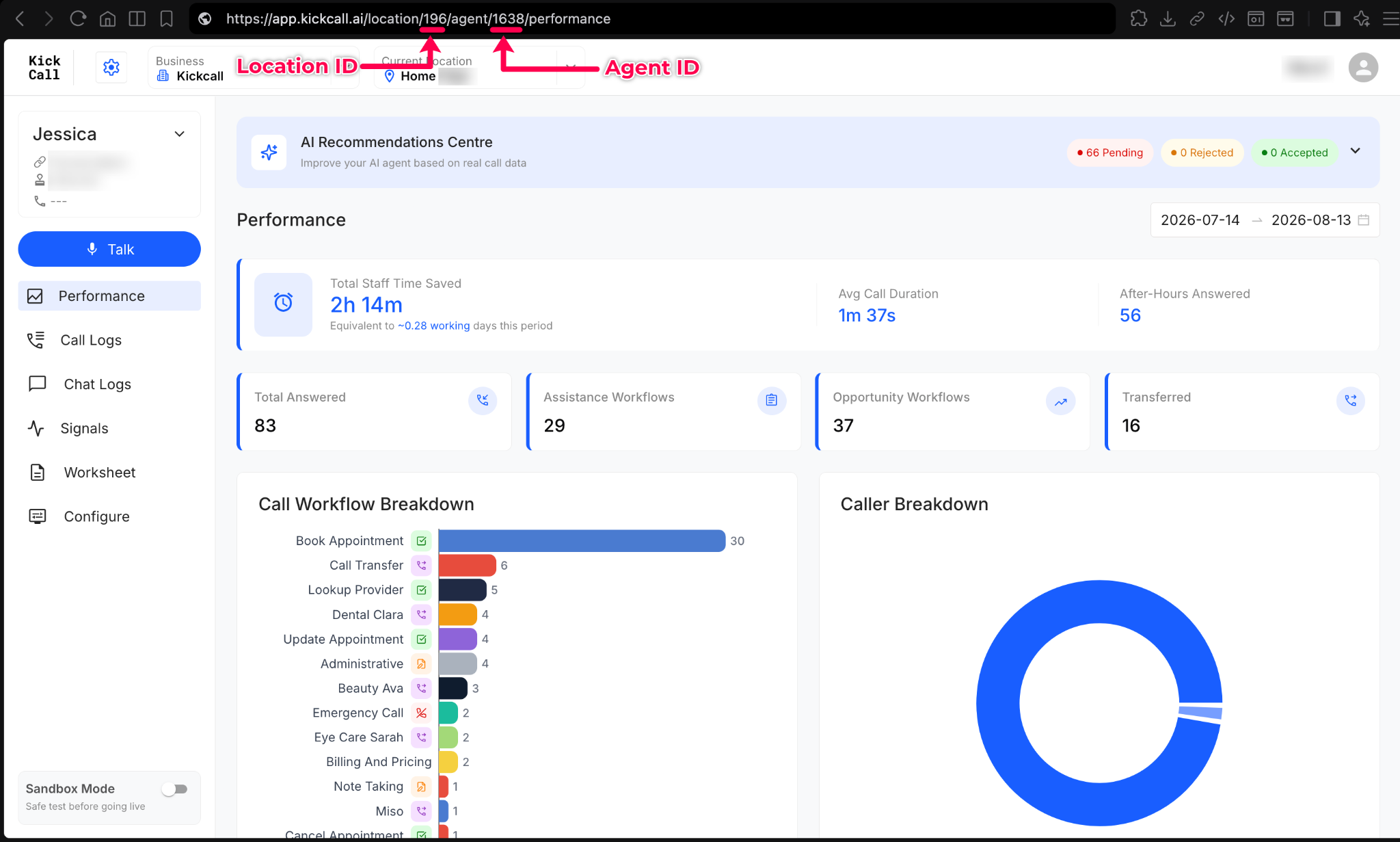Click the Opportunity Workflows trend icon
This screenshot has height=842, width=1400.
[x=1060, y=401]
